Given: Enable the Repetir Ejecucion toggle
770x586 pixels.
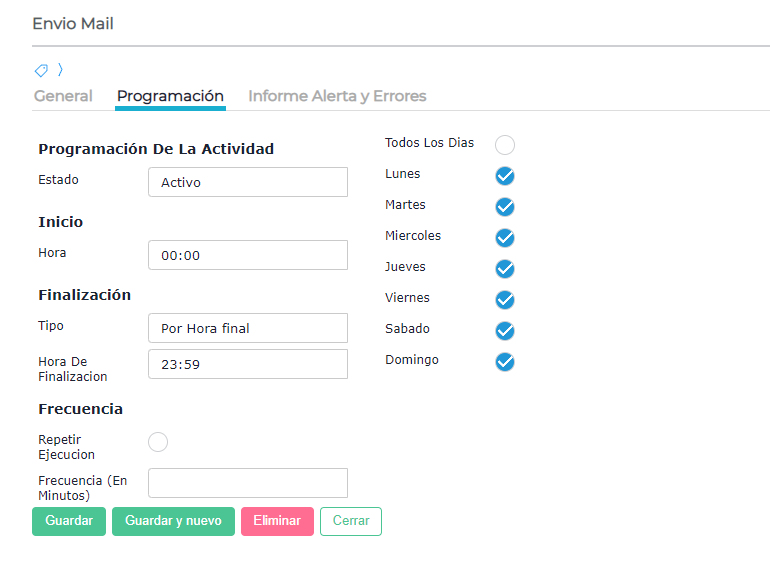Looking at the screenshot, I should point(158,442).
